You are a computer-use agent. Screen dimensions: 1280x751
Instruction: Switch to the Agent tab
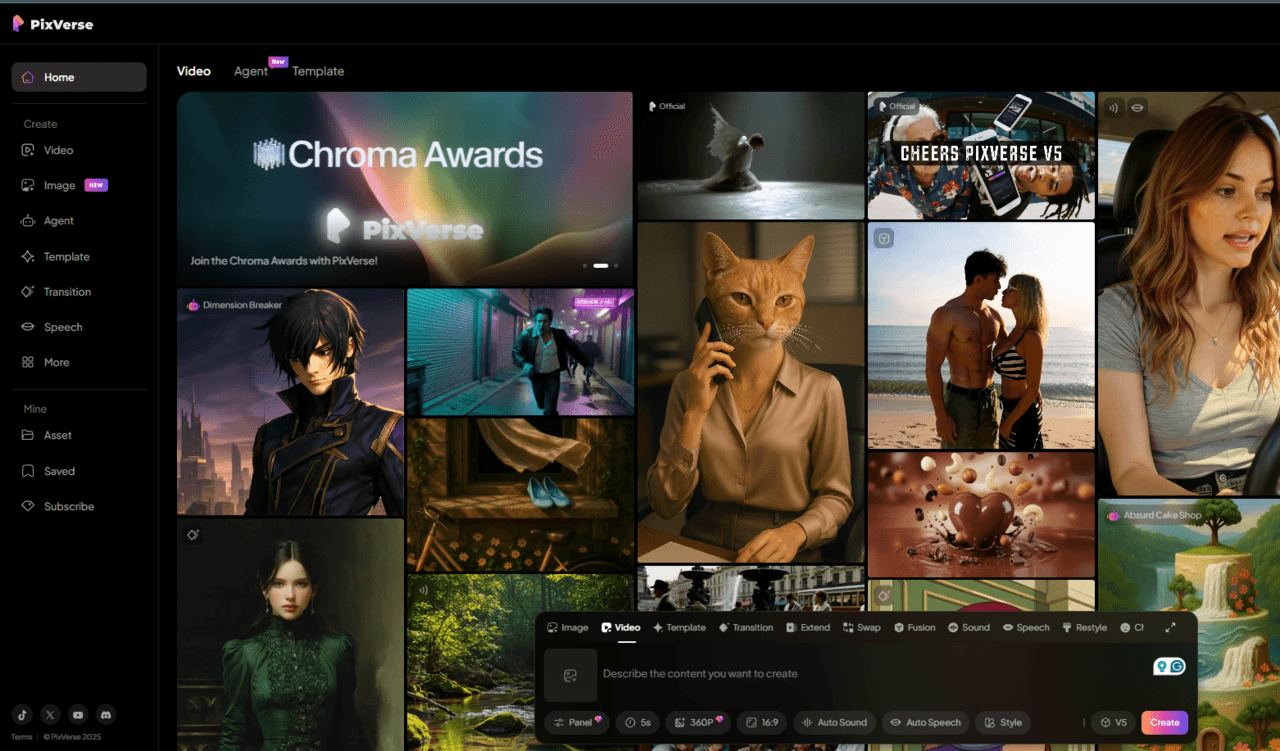(251, 71)
